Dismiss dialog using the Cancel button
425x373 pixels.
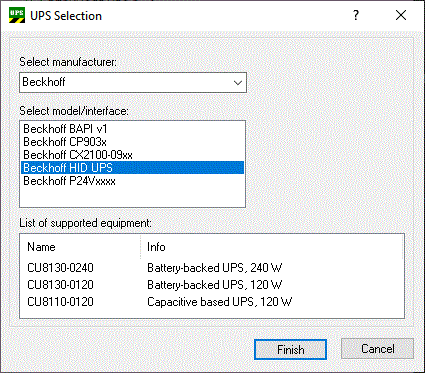coord(378,349)
